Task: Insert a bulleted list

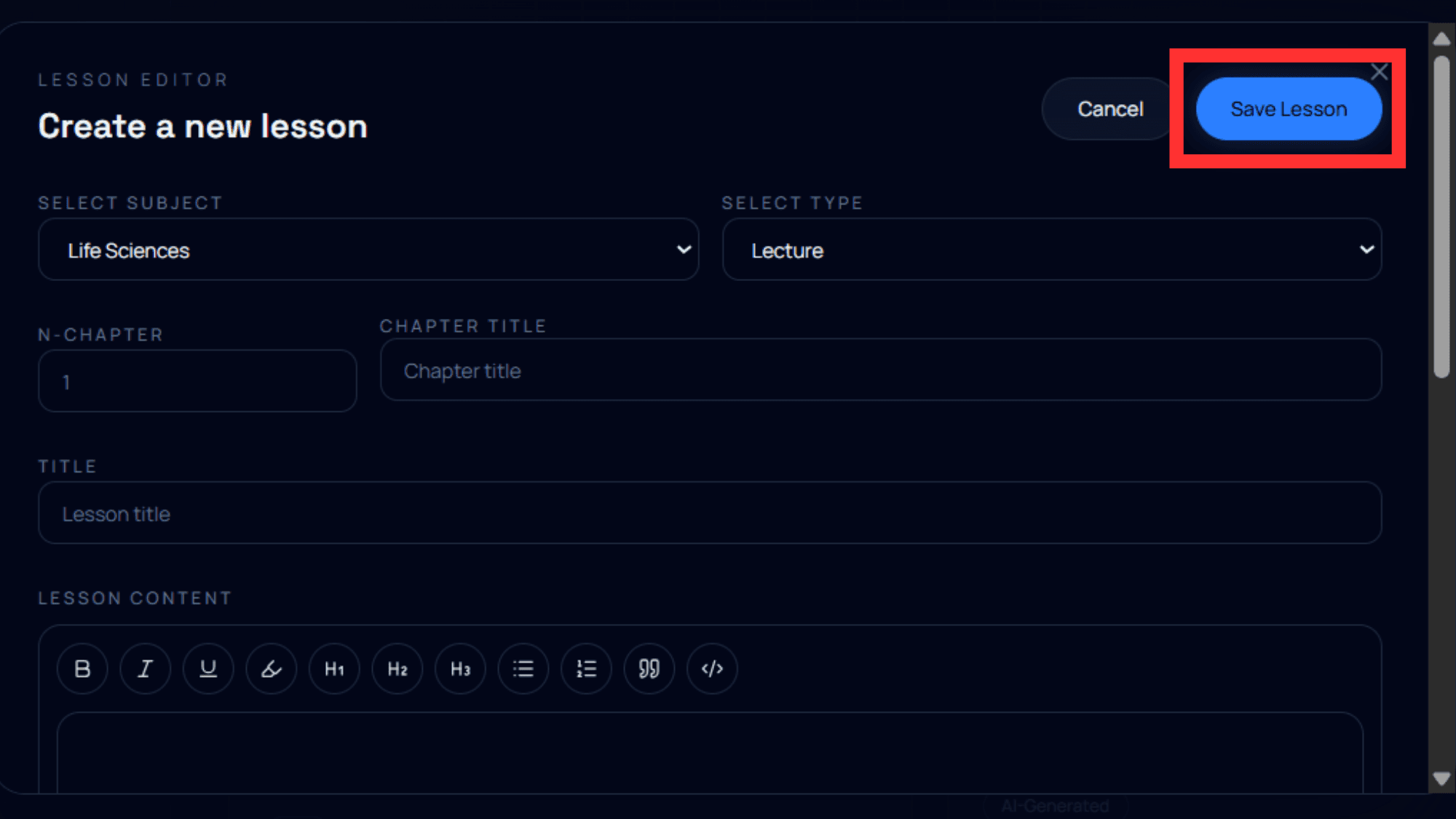Action: click(x=523, y=668)
